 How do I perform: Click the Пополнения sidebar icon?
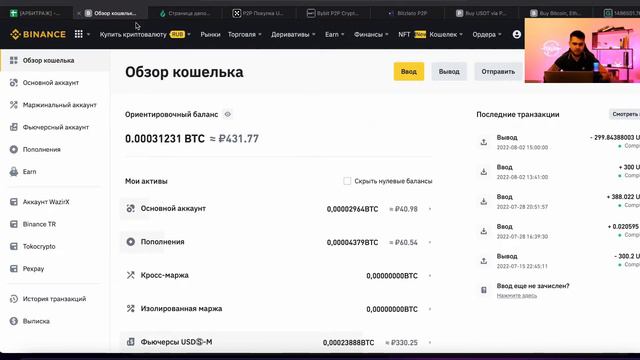coord(14,149)
